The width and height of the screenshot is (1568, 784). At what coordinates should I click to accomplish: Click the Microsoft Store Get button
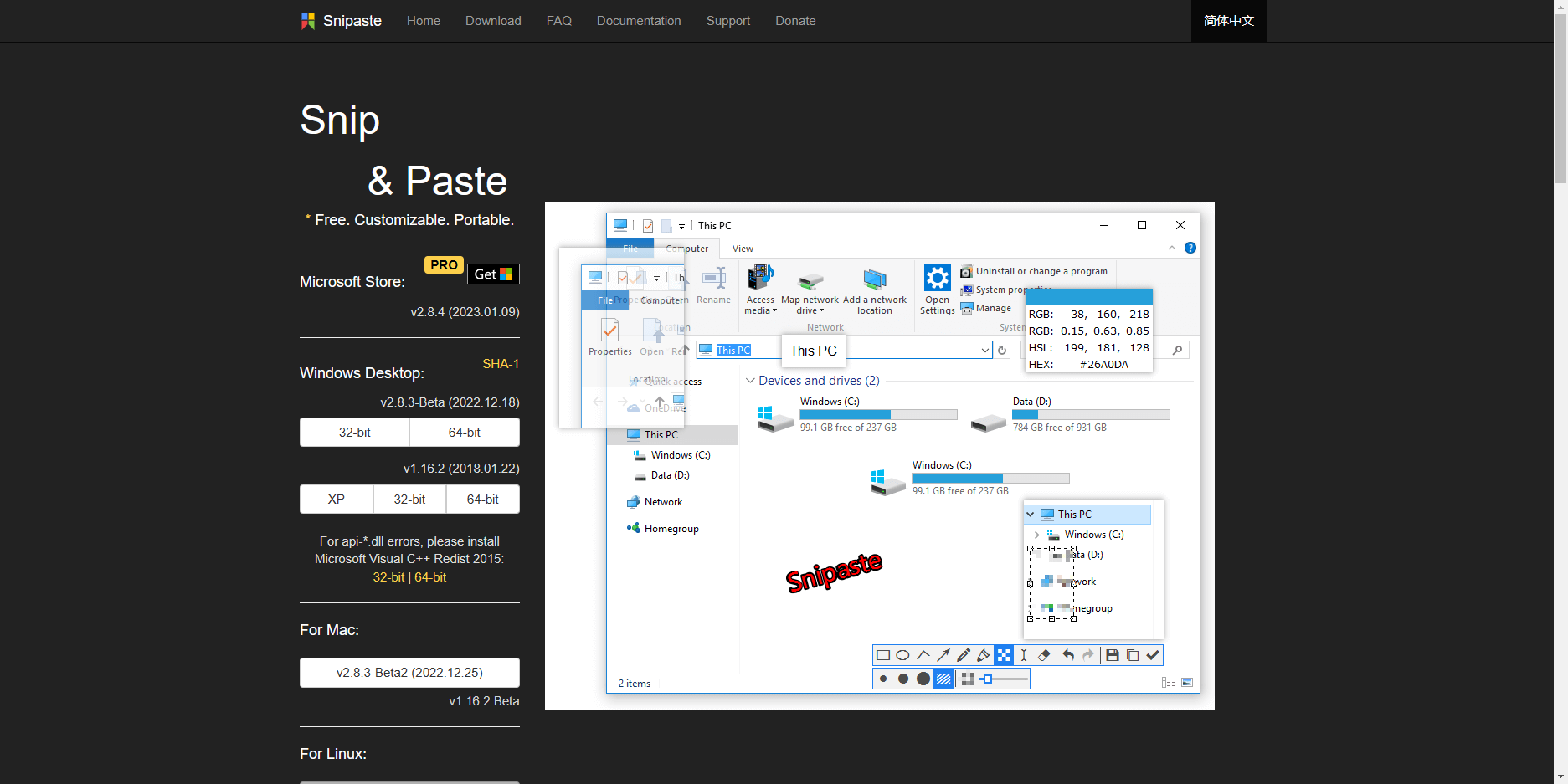point(493,274)
